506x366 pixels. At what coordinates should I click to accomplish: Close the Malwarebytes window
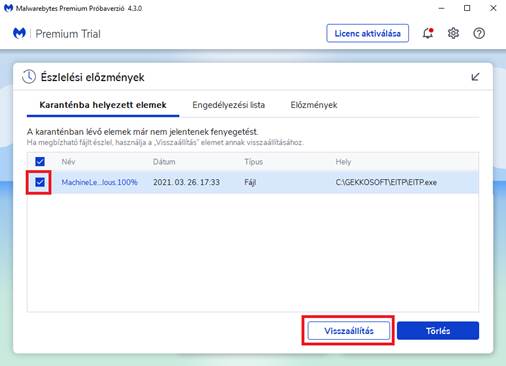coord(493,8)
